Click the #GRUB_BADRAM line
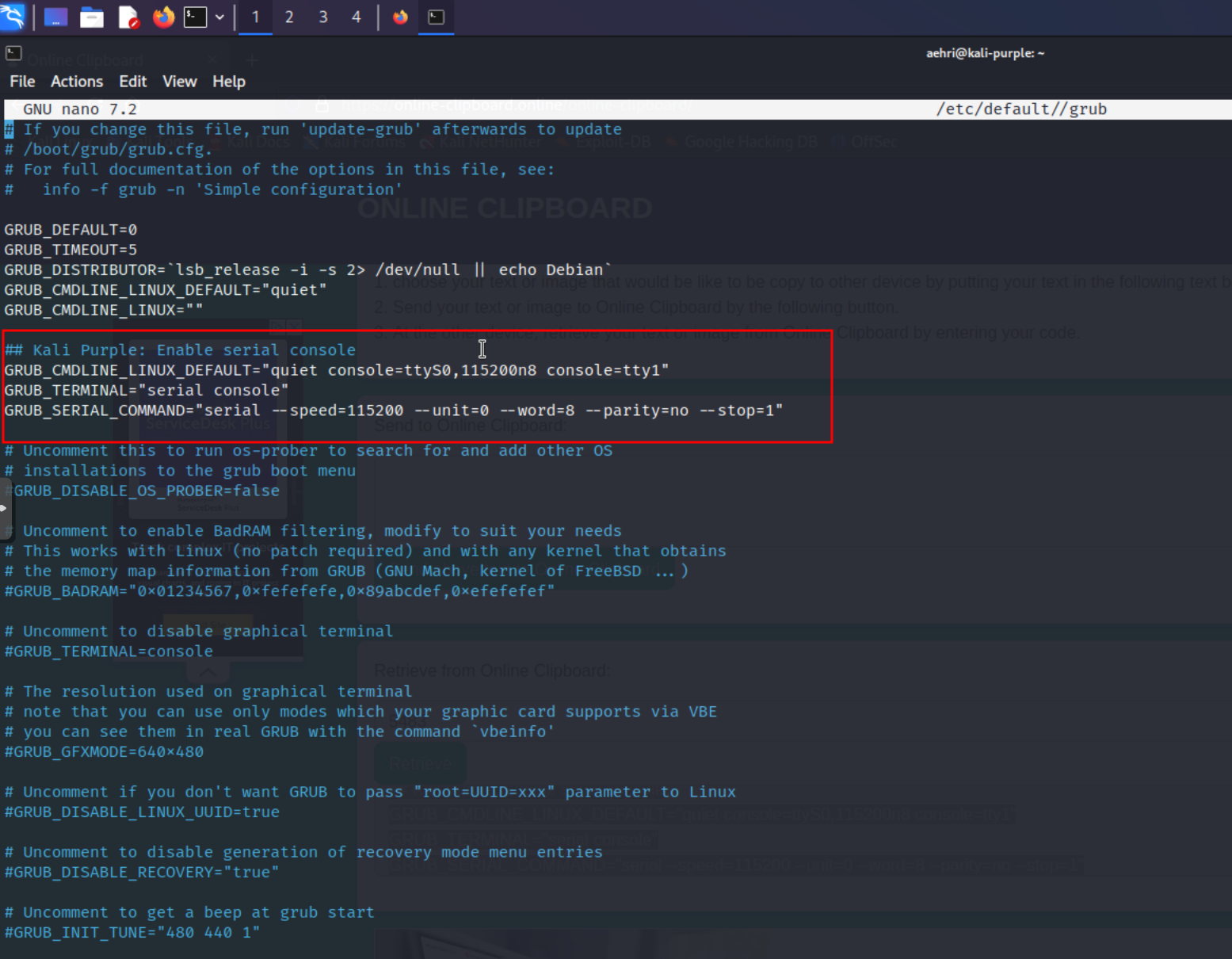This screenshot has height=959, width=1232. [280, 591]
